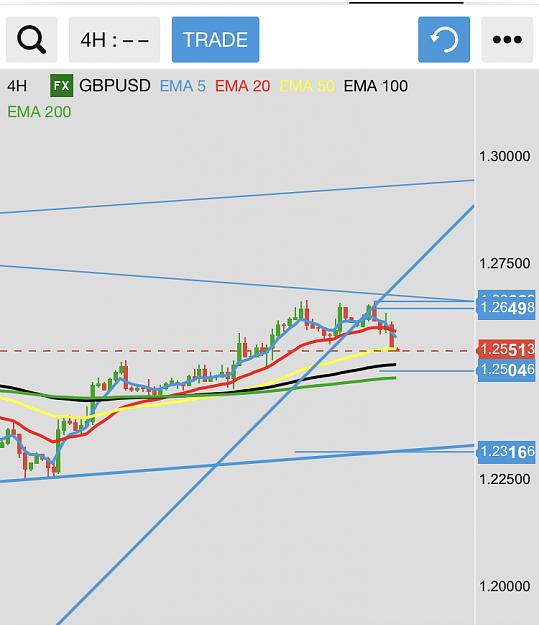Tap the blue TRADE button

[x=215, y=39]
